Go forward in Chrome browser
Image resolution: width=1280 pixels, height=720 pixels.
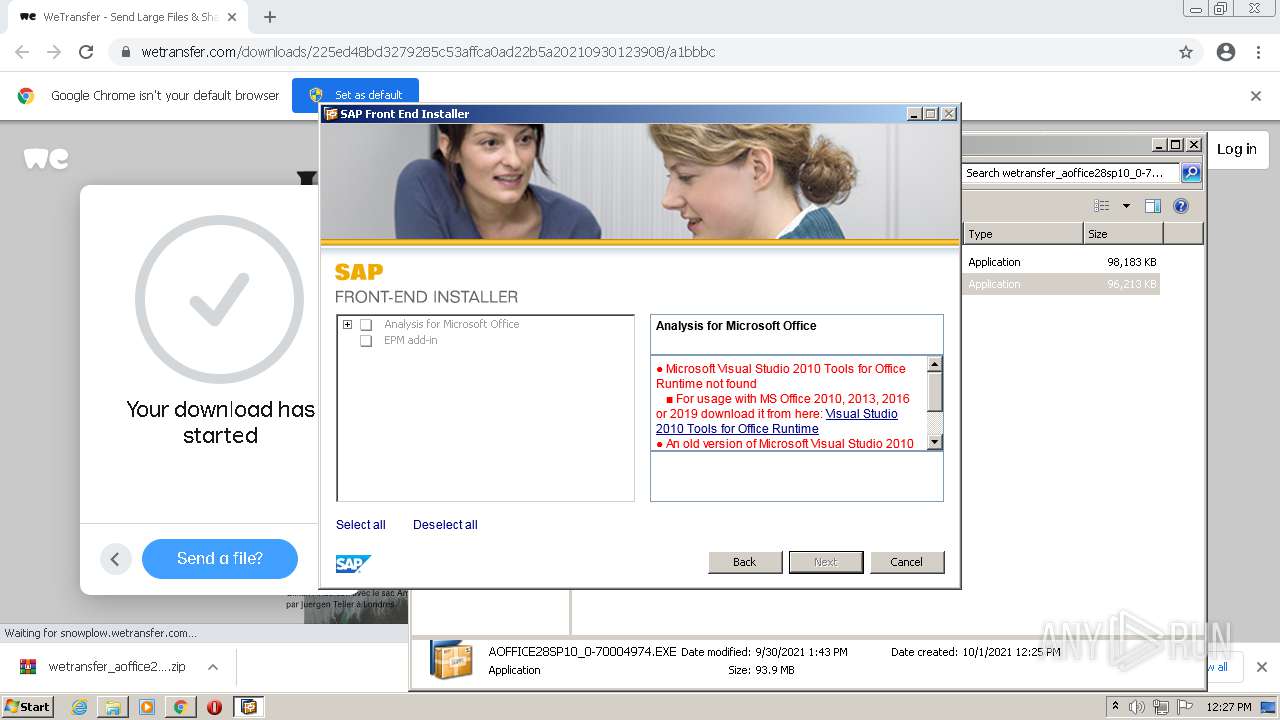click(x=54, y=52)
